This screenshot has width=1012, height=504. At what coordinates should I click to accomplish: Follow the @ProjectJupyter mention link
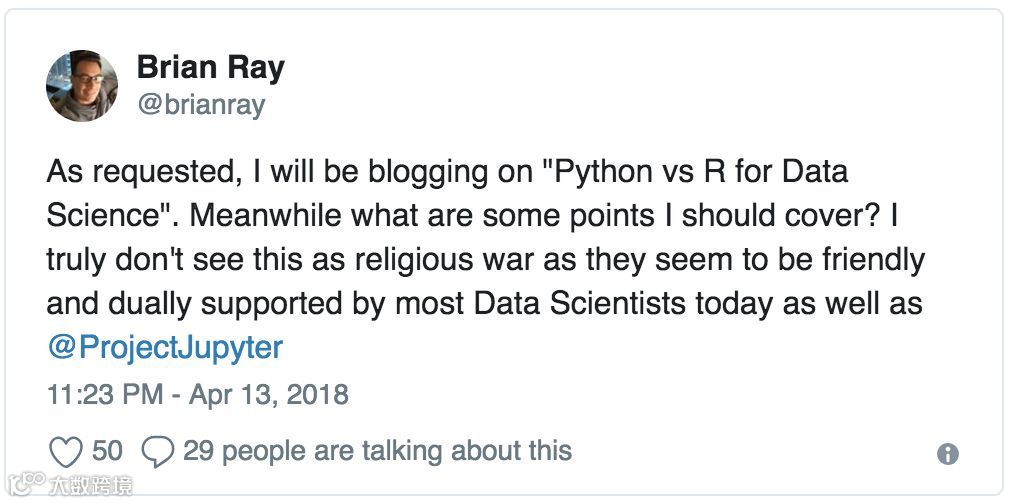point(165,347)
